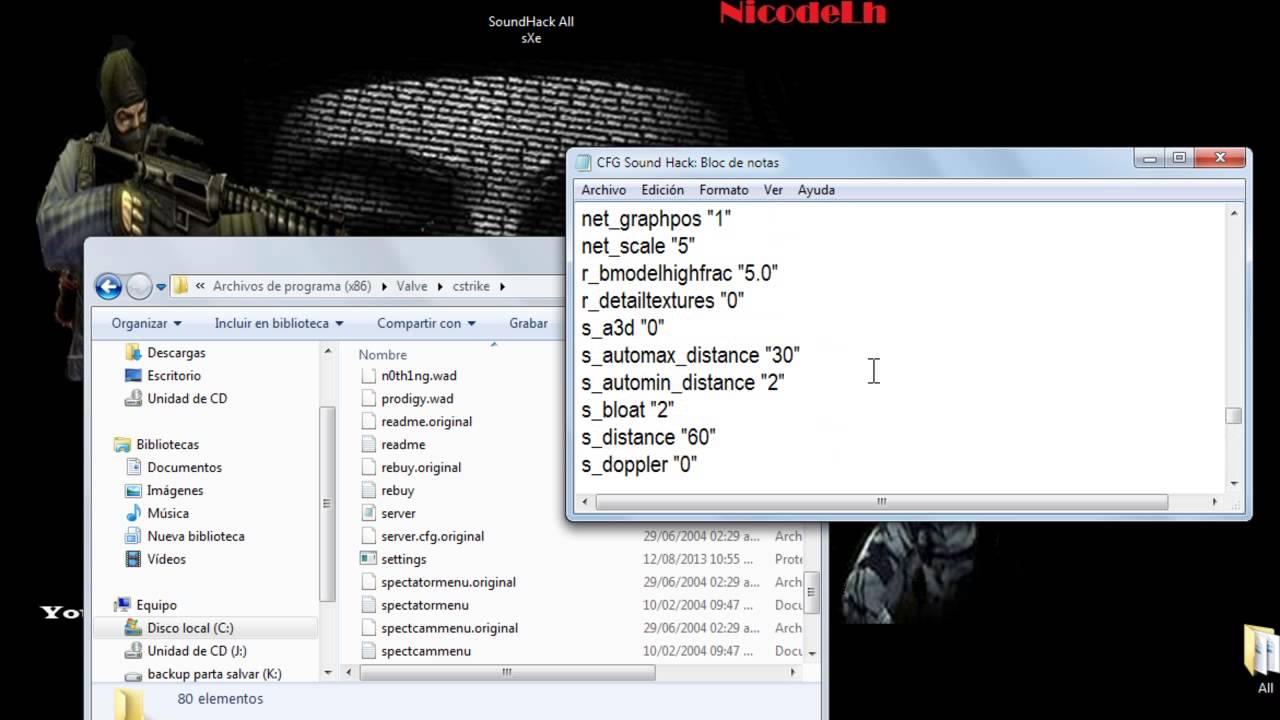
Task: Click the Documentos library icon
Action: [x=133, y=467]
